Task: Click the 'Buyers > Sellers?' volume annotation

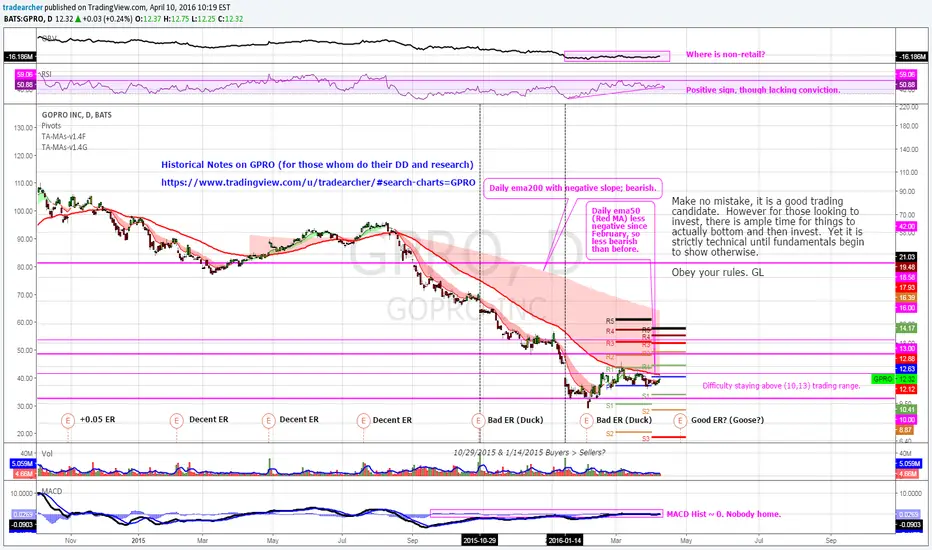Action: tap(531, 452)
